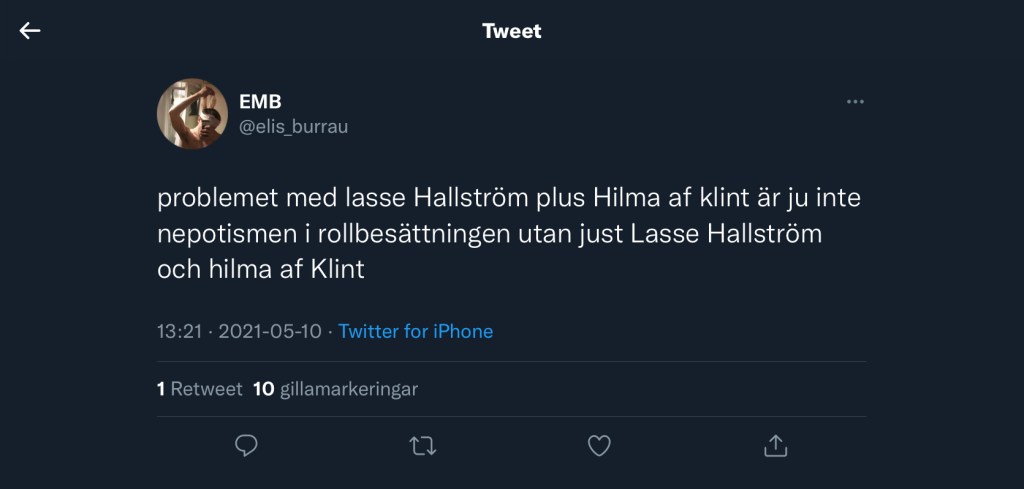Click the bold number 10 beside gillamarkeringar
Viewport: 1024px width, 489px height.
tap(264, 389)
